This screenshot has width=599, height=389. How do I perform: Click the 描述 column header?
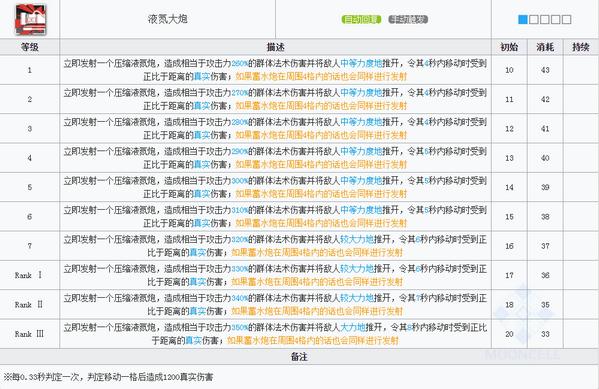tap(275, 47)
